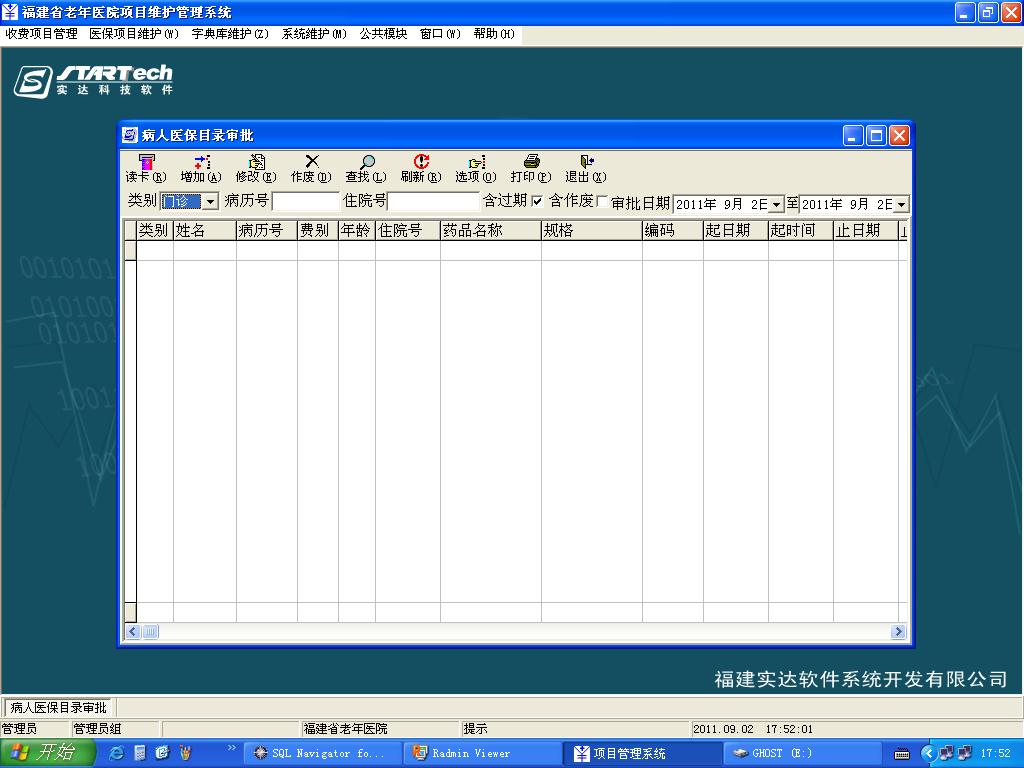
Task: Open the 医保项目维护(W) menu
Action: click(134, 34)
